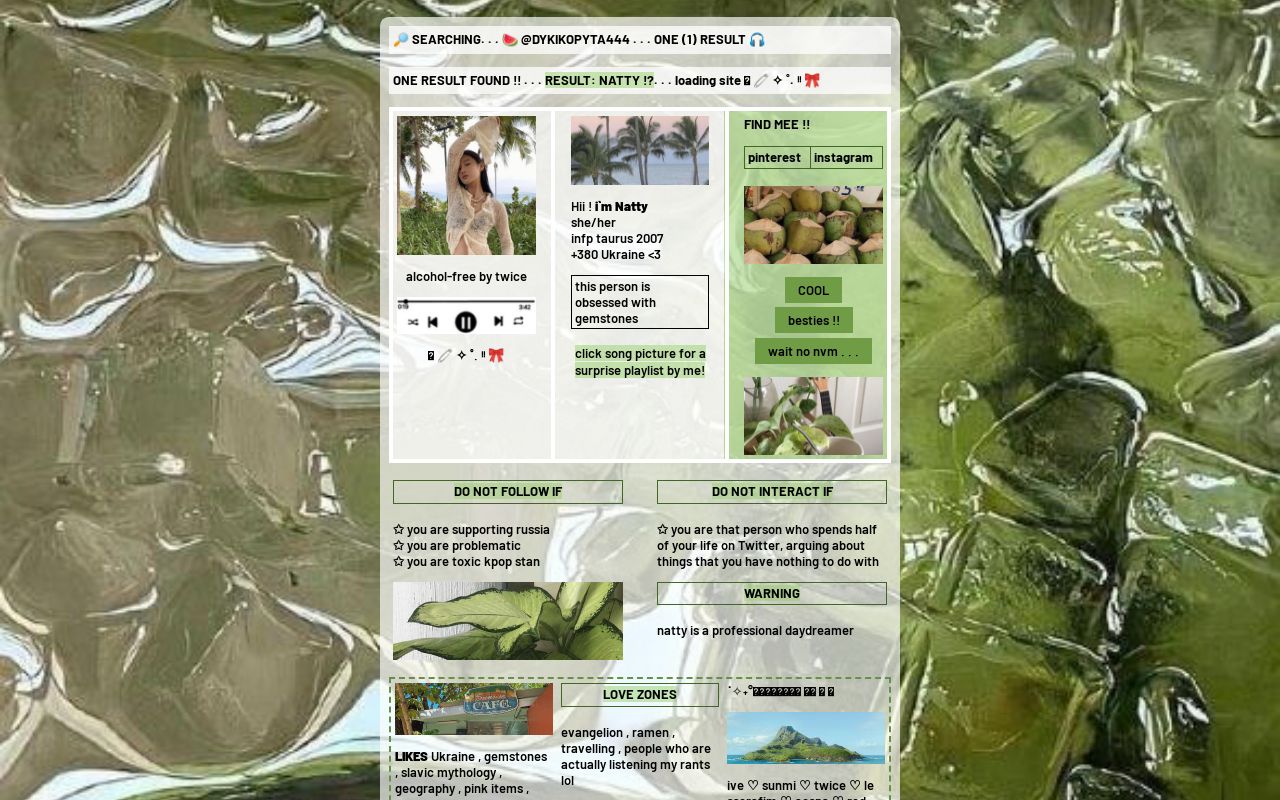This screenshot has height=800, width=1280.
Task: Open the instagram link
Action: click(x=843, y=158)
